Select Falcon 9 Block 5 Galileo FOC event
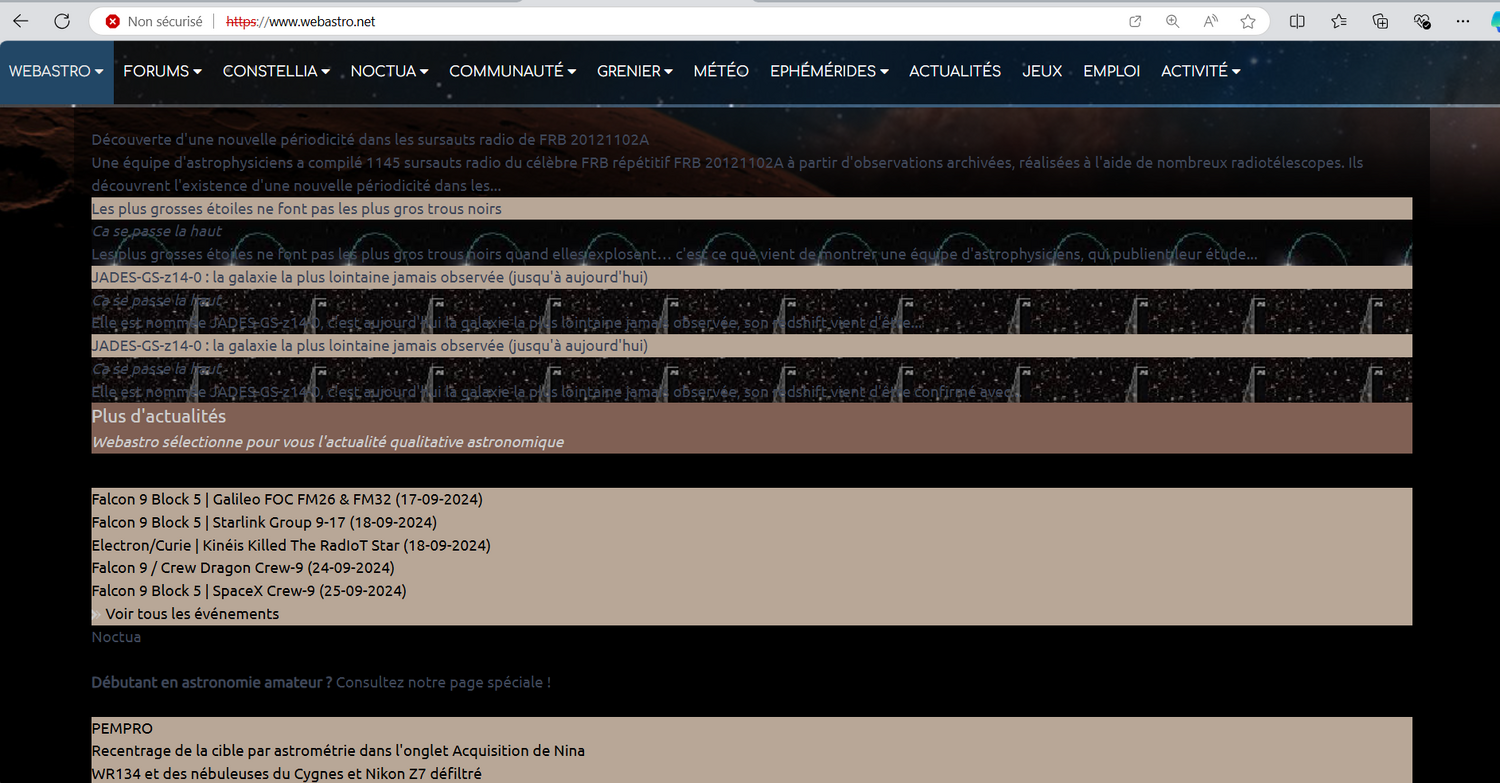This screenshot has width=1500, height=783. click(x=287, y=499)
